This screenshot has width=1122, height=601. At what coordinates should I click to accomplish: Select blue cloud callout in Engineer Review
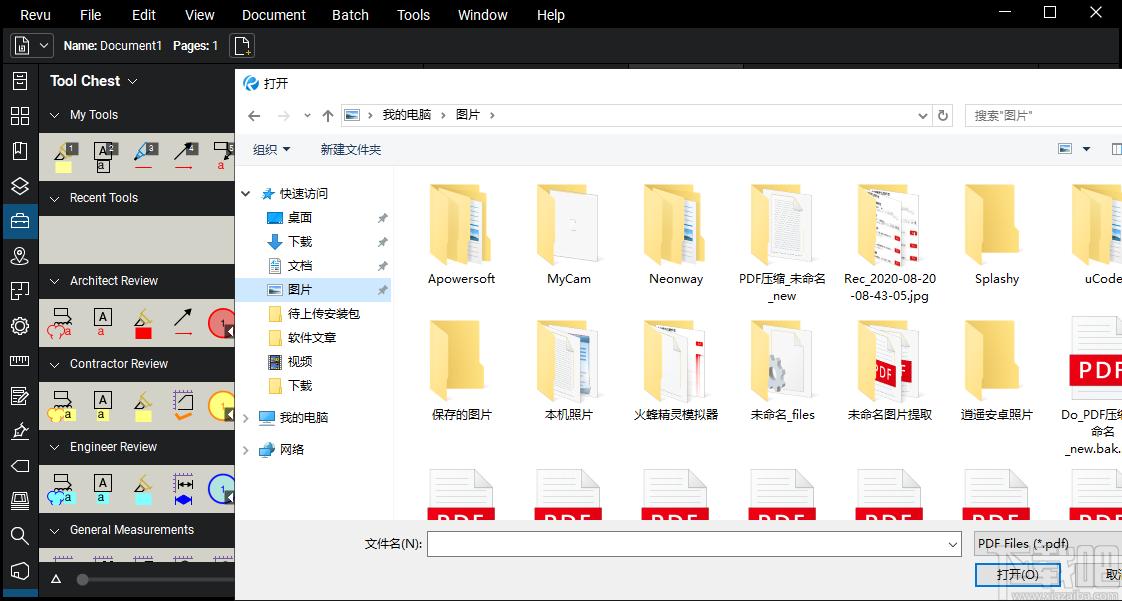coord(60,489)
